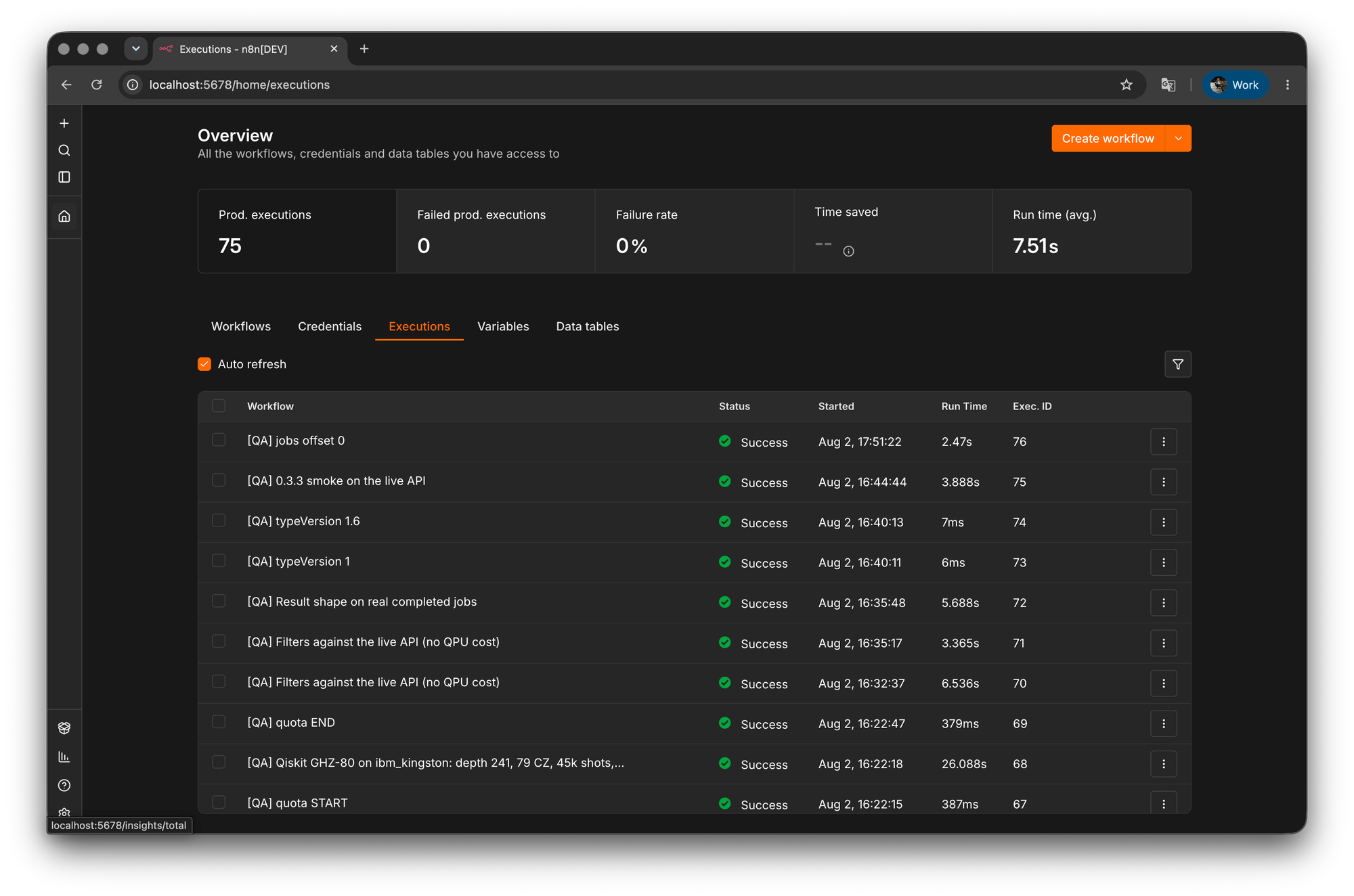Toggle the sidebar panel layout icon
The height and width of the screenshot is (896, 1354).
[x=64, y=177]
